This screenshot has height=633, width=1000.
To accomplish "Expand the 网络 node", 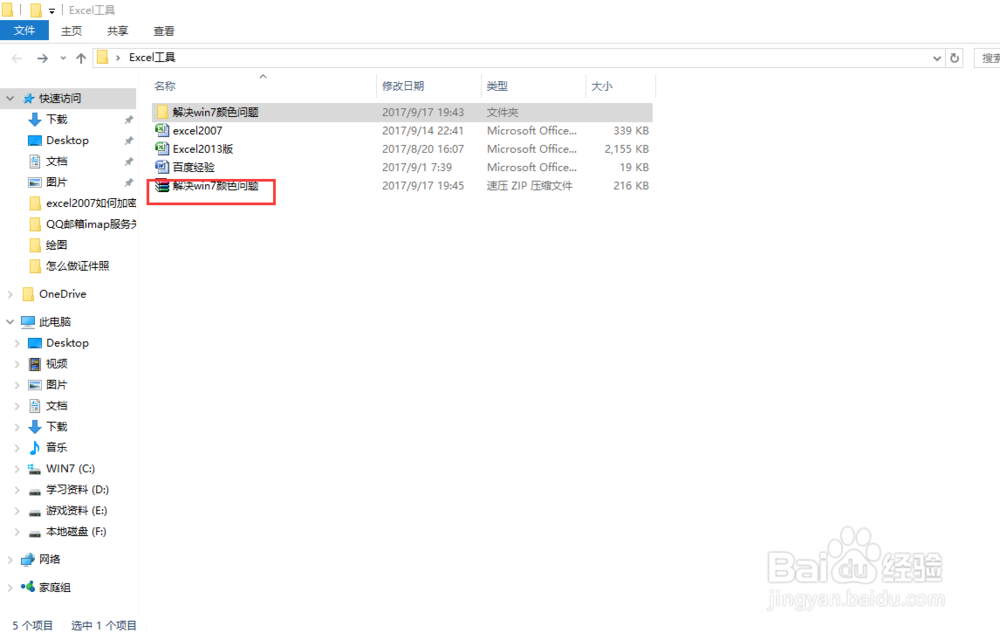I will (x=10, y=559).
